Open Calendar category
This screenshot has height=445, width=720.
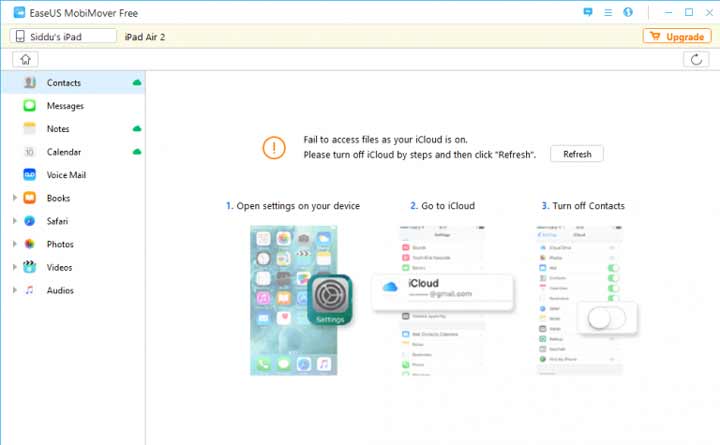(x=73, y=152)
